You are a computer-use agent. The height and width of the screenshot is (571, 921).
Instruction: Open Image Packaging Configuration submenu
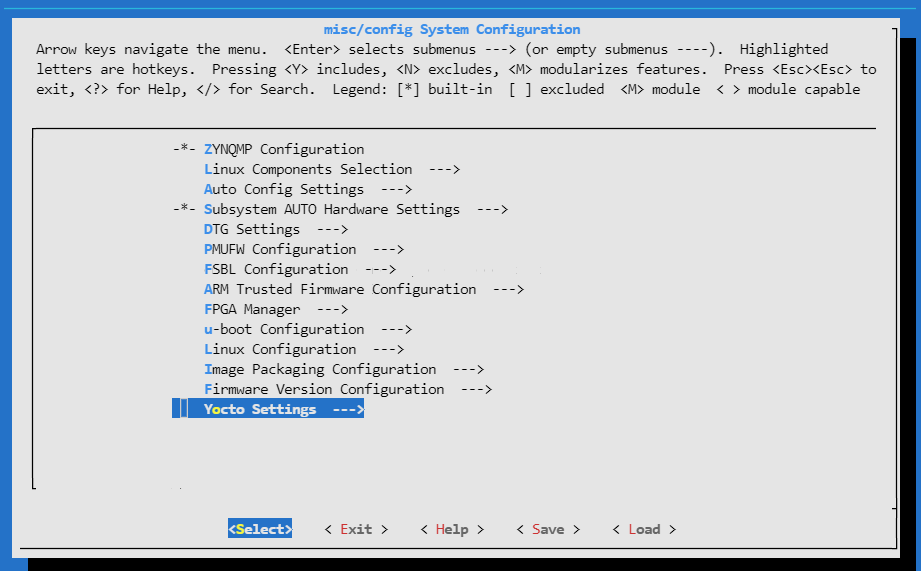pos(344,369)
